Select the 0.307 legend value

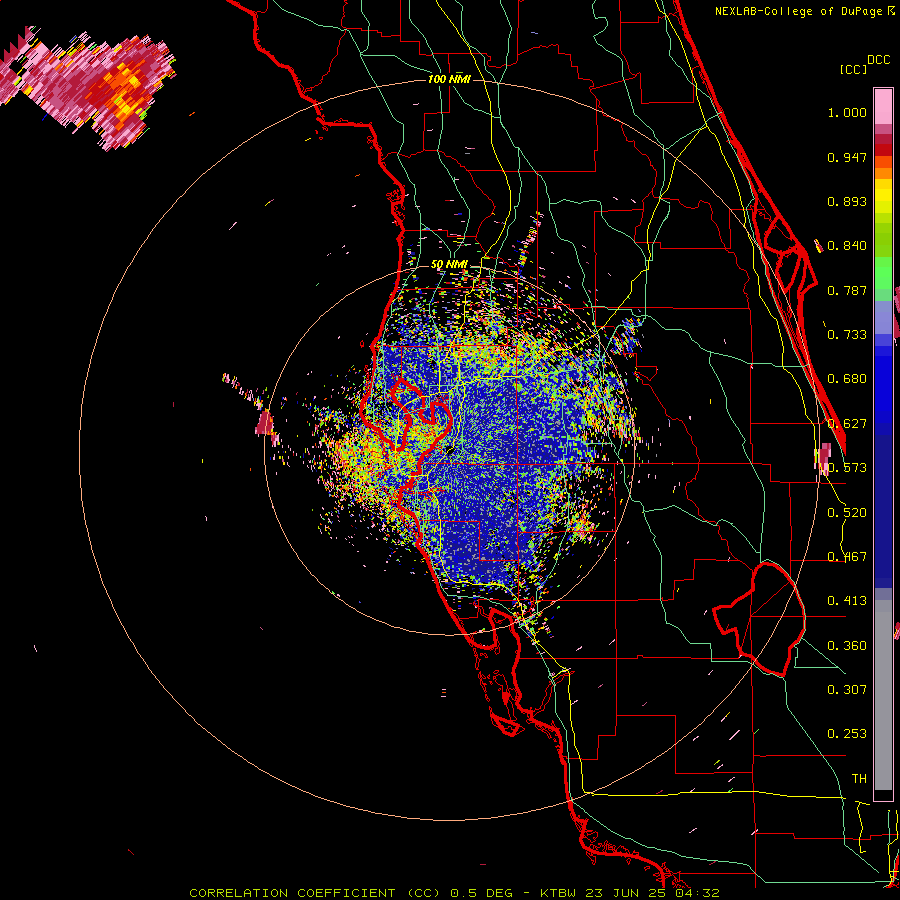pos(847,690)
